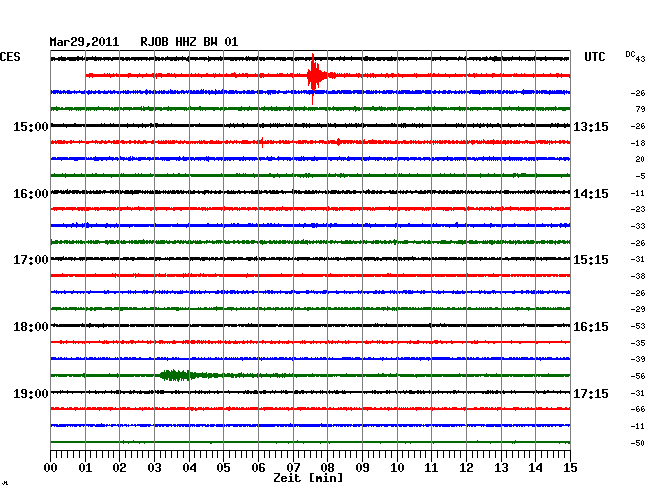The height and width of the screenshot is (494, 650).
Task: Select the DC offset value -33
Action: click(x=638, y=226)
